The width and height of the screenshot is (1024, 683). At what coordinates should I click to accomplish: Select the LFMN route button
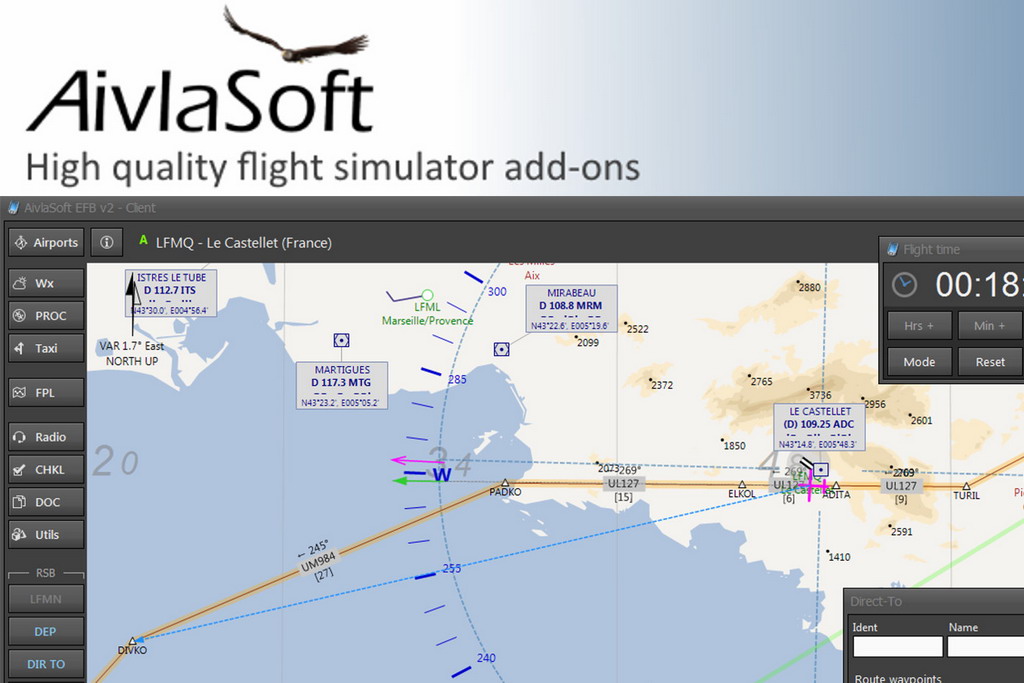coord(45,599)
